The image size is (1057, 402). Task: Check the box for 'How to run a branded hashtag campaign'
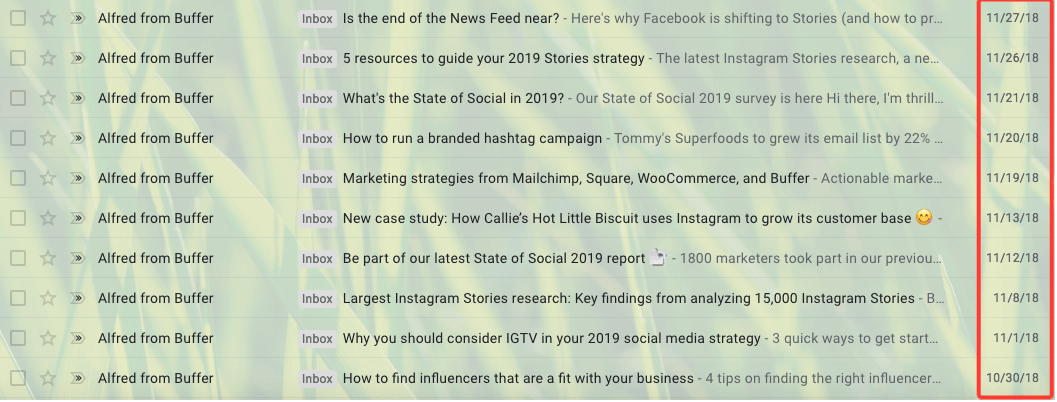(x=18, y=138)
